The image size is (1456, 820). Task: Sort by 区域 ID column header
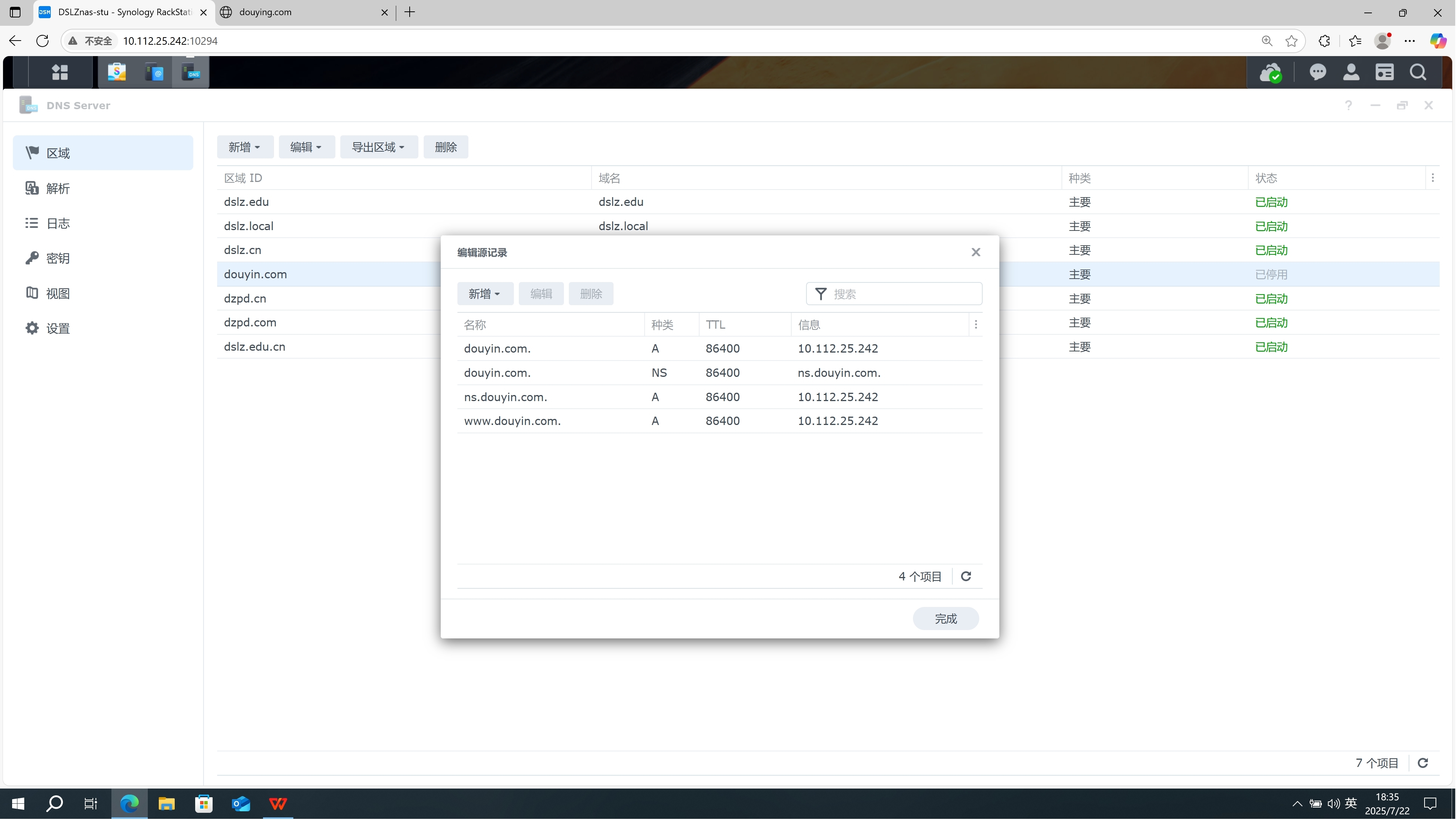pyautogui.click(x=404, y=177)
